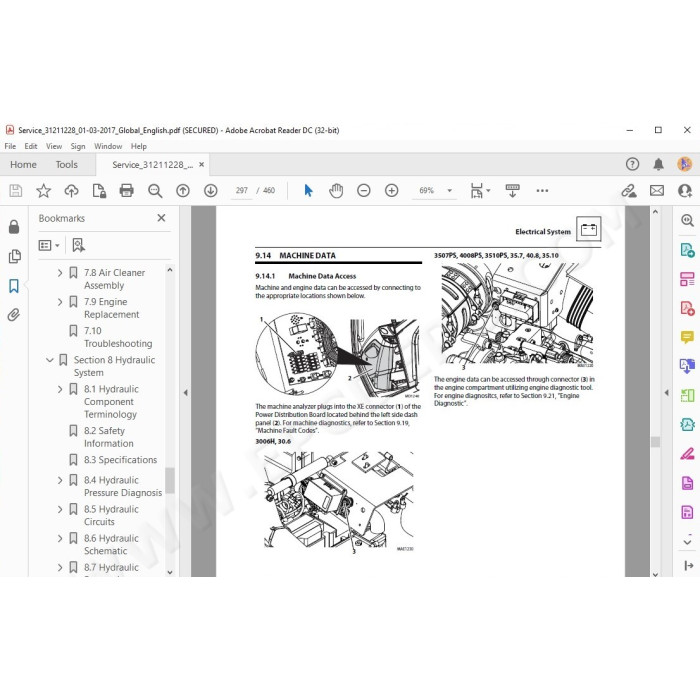This screenshot has height=700, width=700.
Task: Open the security lock panel
Action: click(14, 227)
